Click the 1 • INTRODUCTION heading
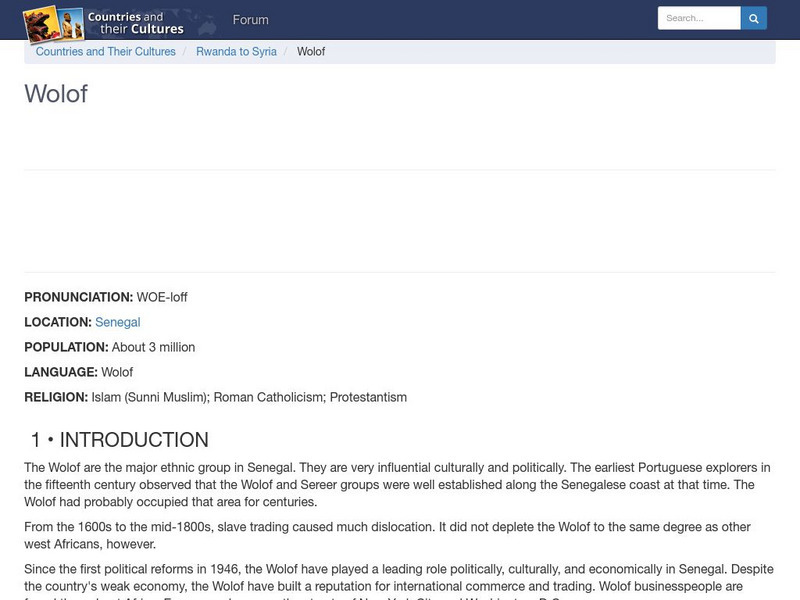The height and width of the screenshot is (600, 800). (x=119, y=440)
